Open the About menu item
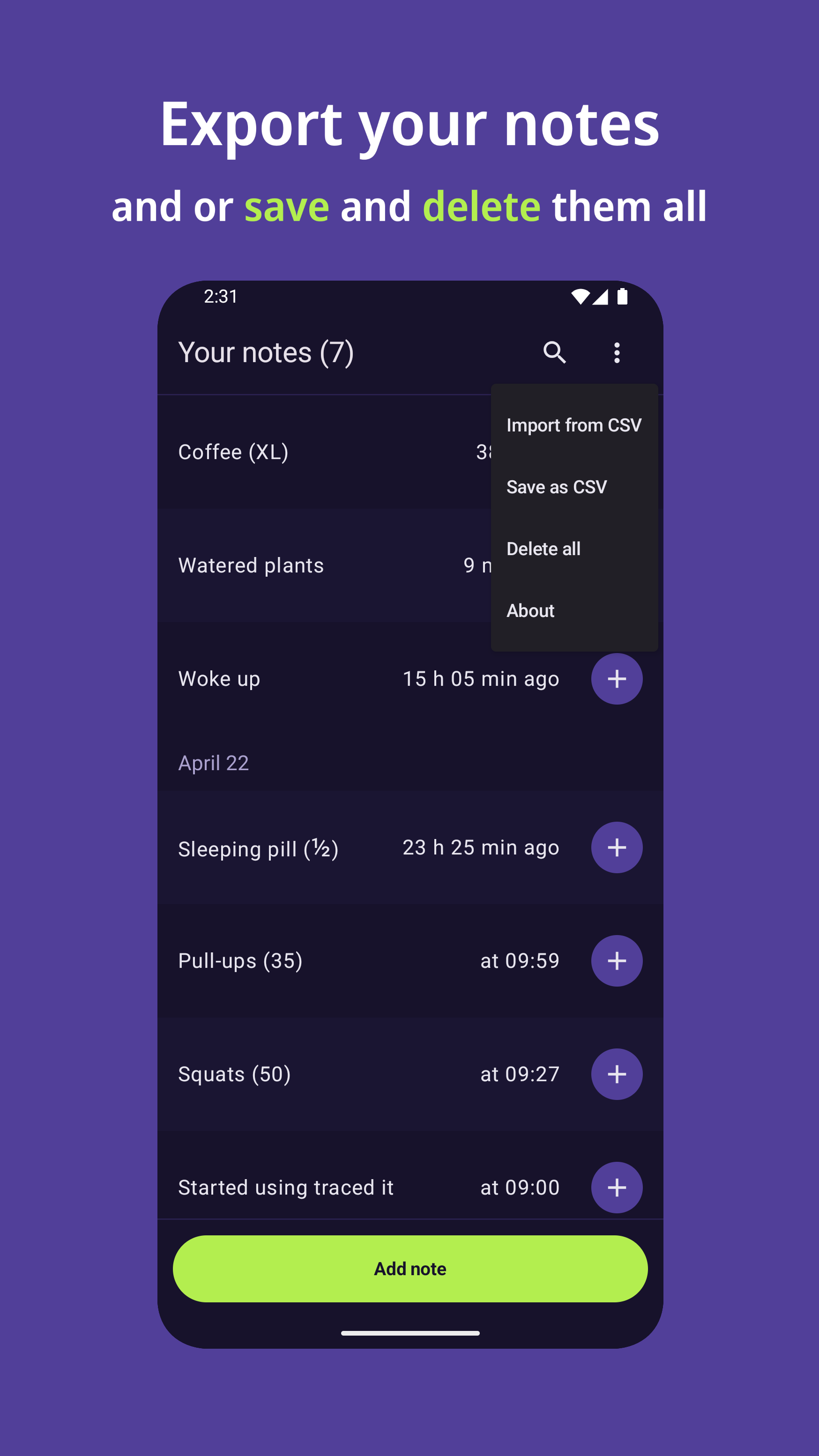Viewport: 819px width, 1456px height. [530, 610]
